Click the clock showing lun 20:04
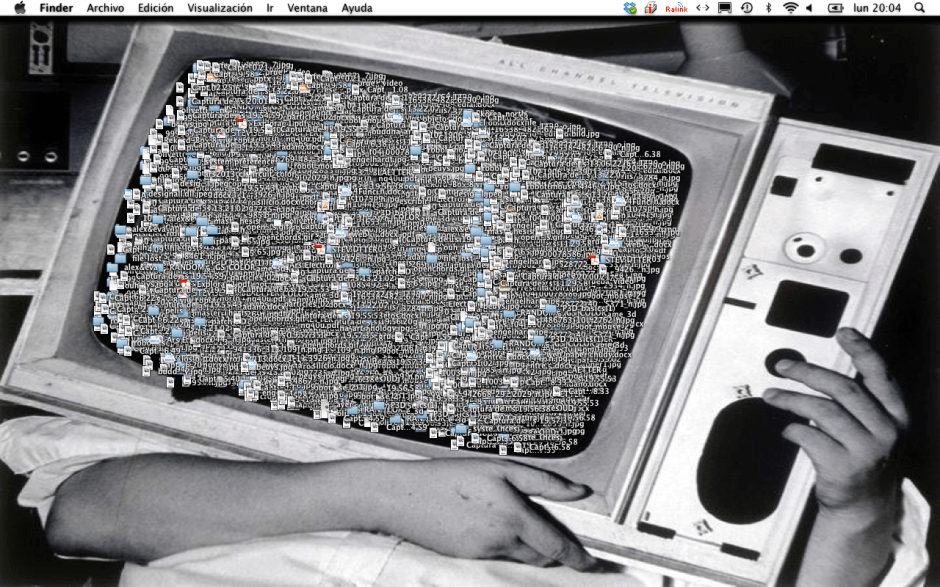The width and height of the screenshot is (940, 587). pyautogui.click(x=877, y=8)
